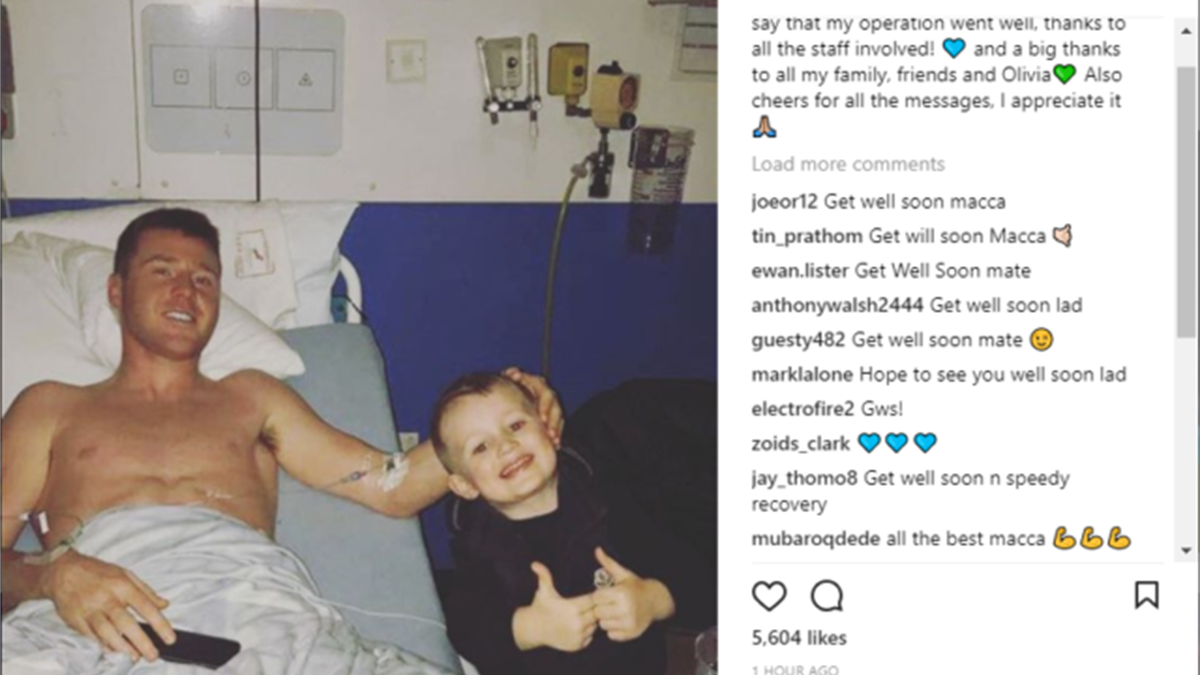This screenshot has height=675, width=1200.
Task: Go to guesty482's profile
Action: tap(799, 341)
